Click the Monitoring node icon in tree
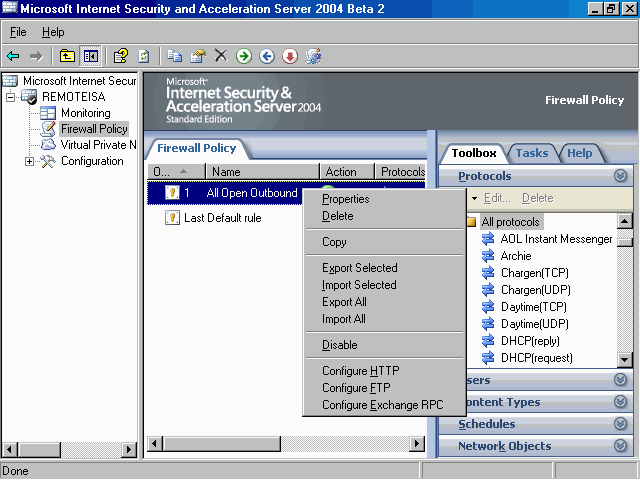Viewport: 640px width, 480px height. point(48,113)
